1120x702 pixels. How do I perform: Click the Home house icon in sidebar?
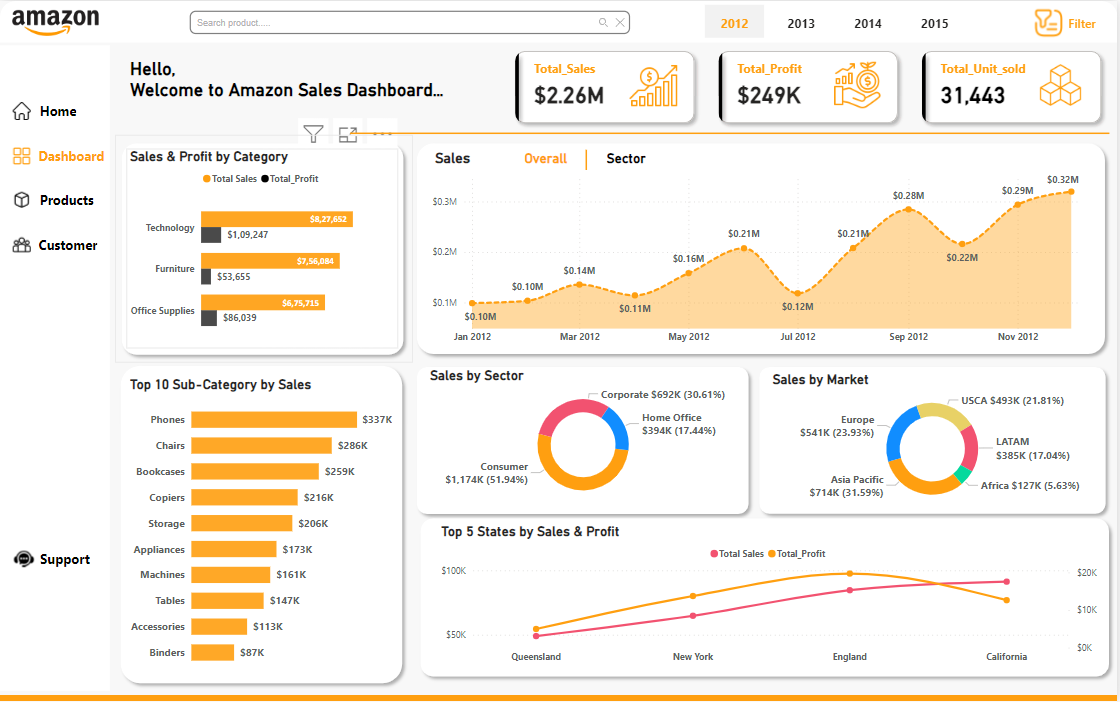tap(22, 111)
